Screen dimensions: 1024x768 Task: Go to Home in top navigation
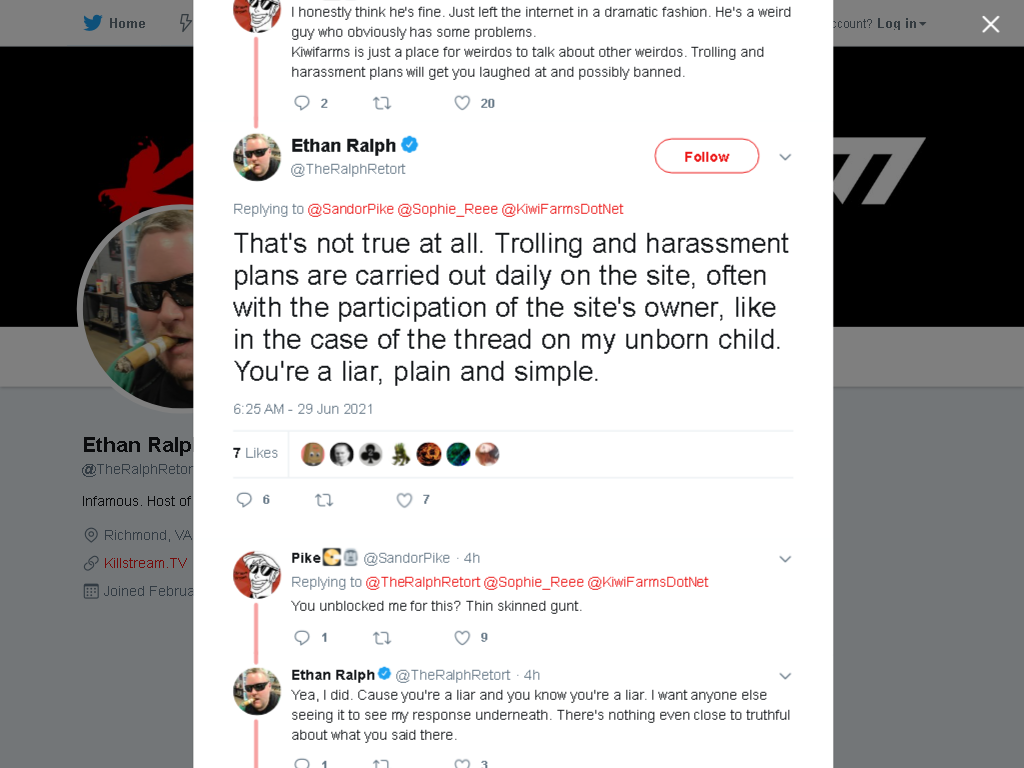[x=127, y=24]
